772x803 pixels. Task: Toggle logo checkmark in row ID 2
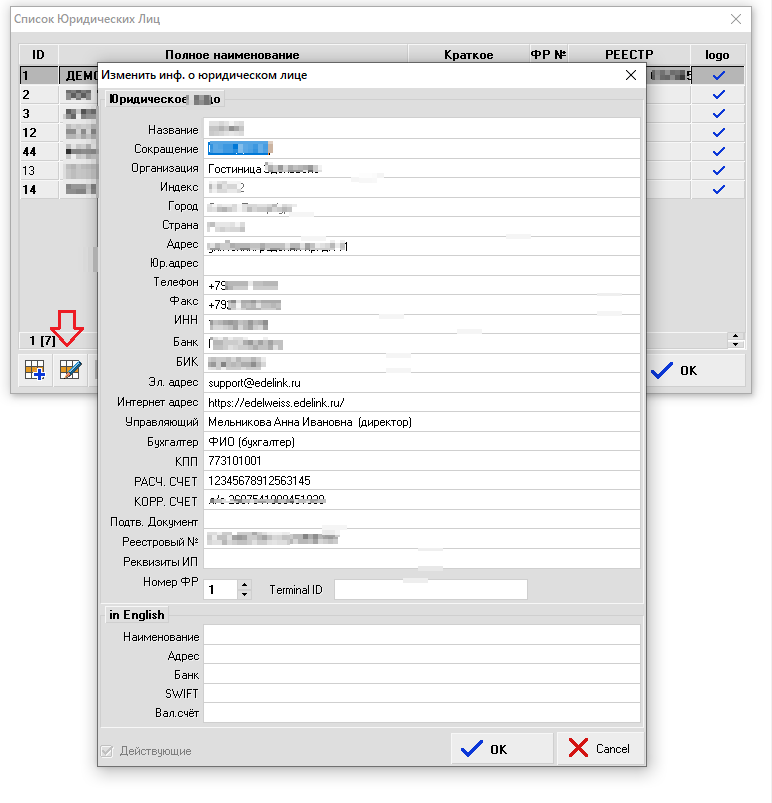[718, 95]
